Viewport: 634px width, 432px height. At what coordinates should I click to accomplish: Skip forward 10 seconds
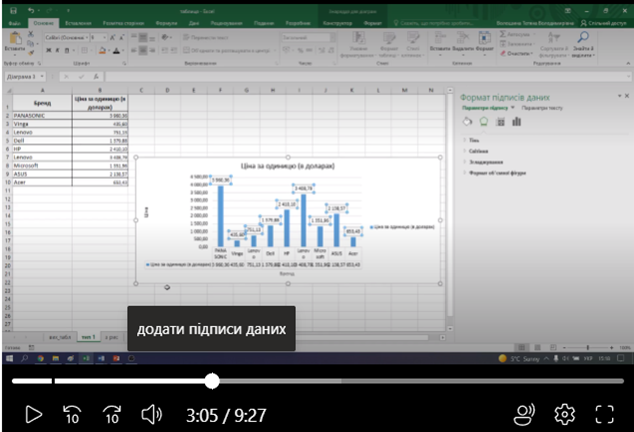[112, 414]
